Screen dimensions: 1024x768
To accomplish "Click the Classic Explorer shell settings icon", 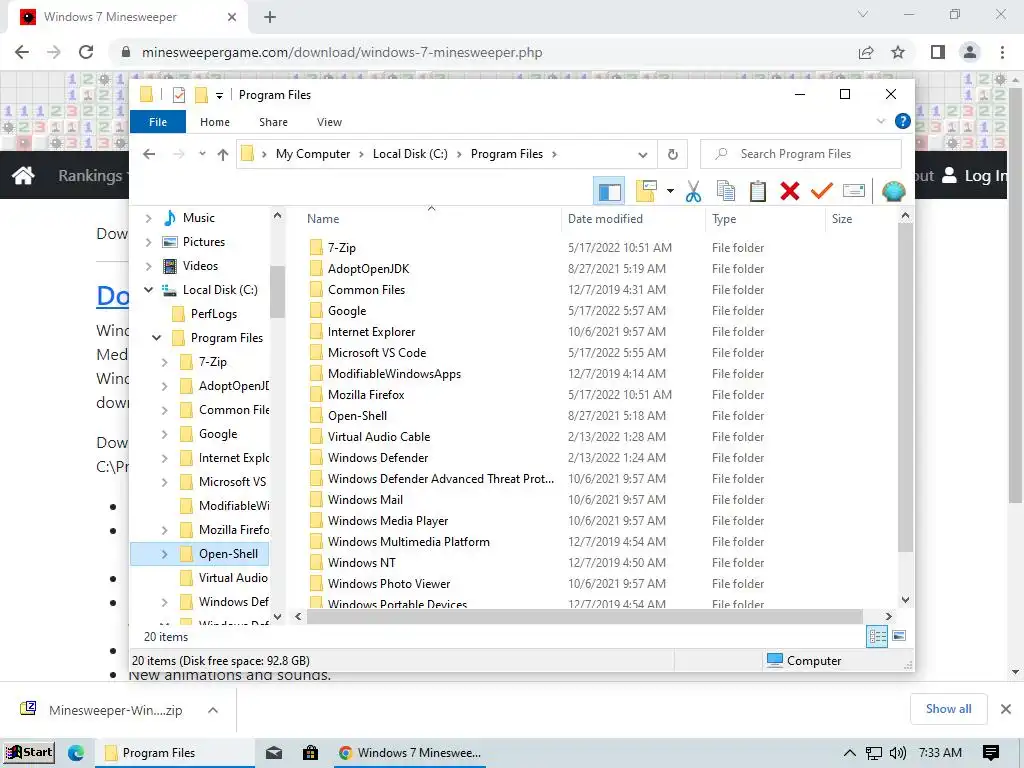I will (x=893, y=191).
